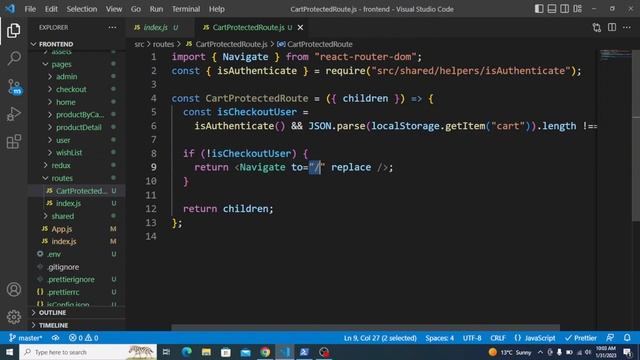Open editor more actions ellipsis
640x360 pixels.
[627, 27]
